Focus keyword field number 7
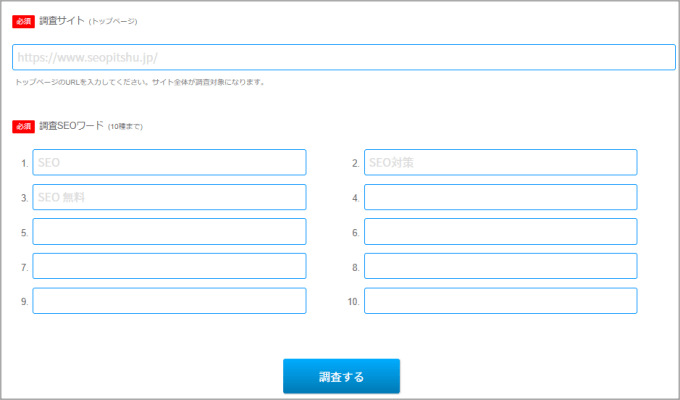The width and height of the screenshot is (680, 400). click(x=169, y=266)
